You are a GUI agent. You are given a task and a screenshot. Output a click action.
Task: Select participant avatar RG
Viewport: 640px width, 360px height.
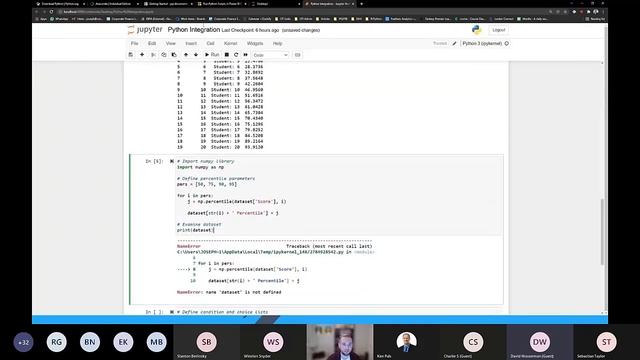coord(56,342)
